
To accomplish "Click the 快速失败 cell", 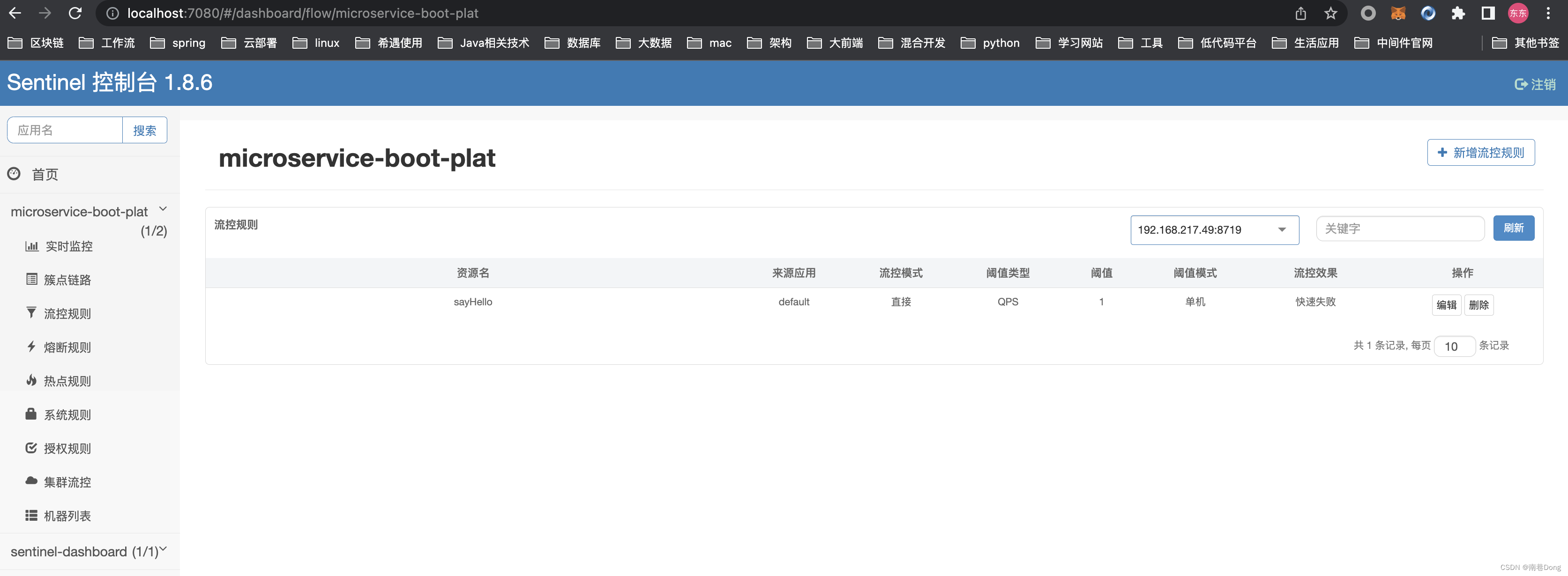I will pos(1315,302).
